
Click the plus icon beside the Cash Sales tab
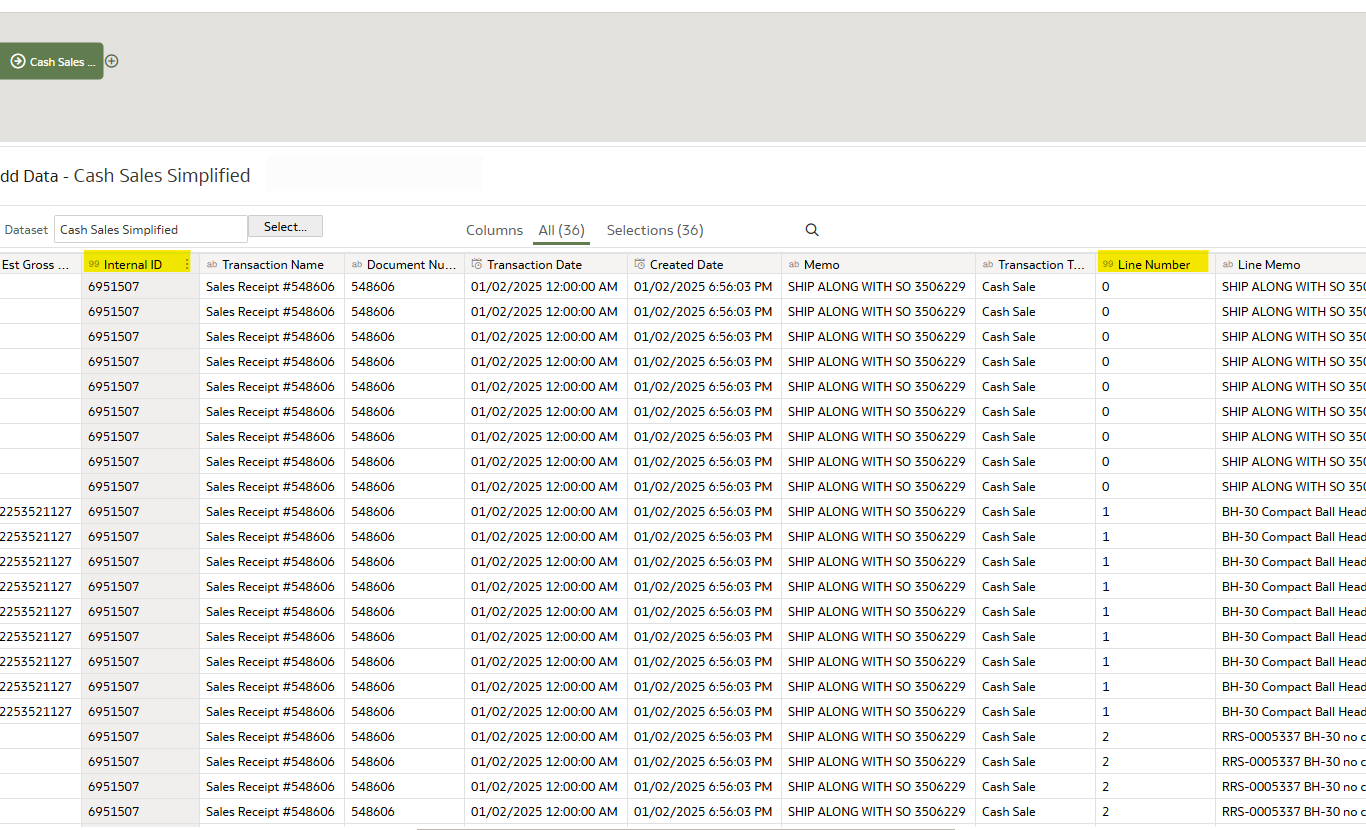coord(111,61)
